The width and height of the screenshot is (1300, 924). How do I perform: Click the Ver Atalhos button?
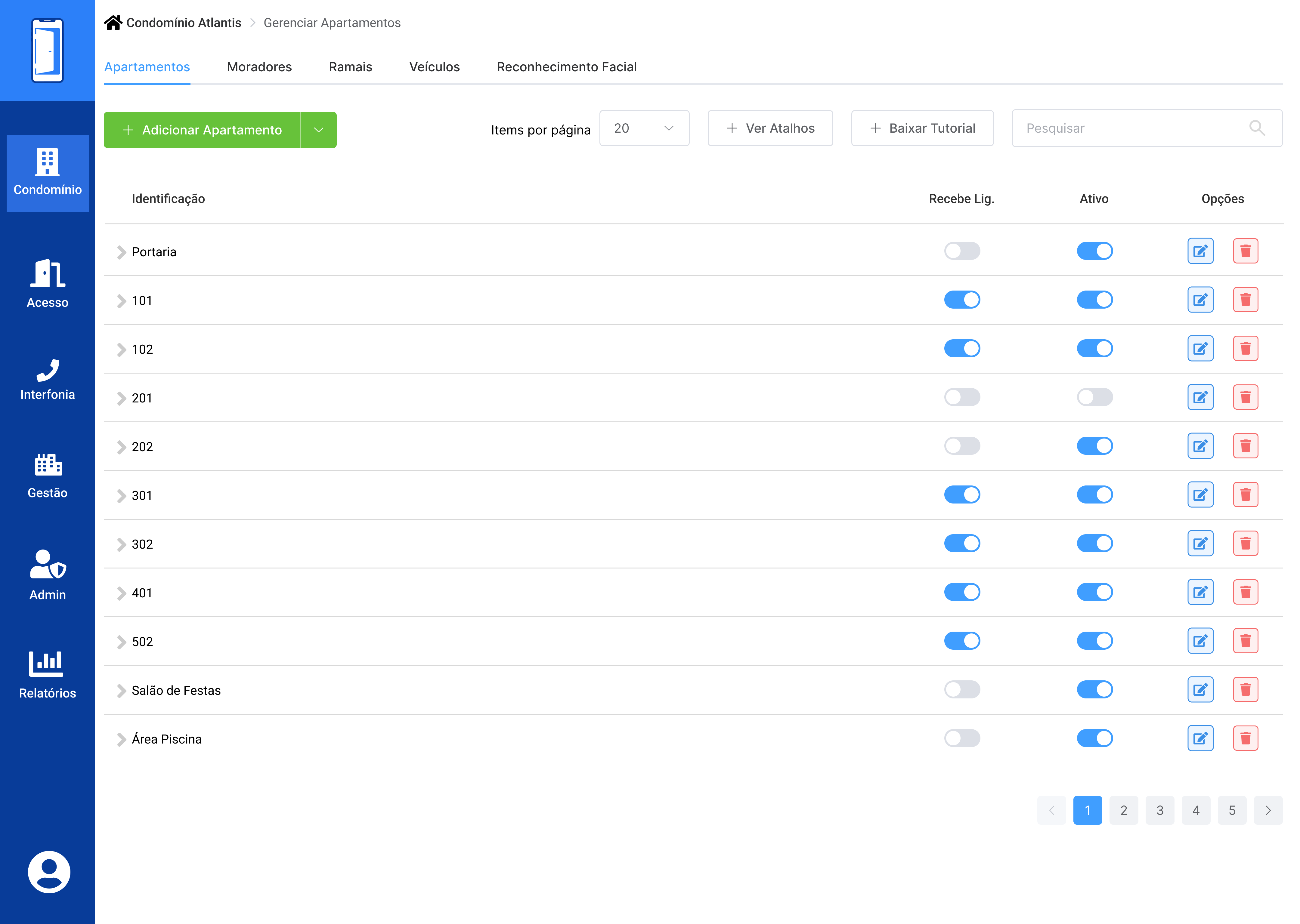click(x=769, y=129)
